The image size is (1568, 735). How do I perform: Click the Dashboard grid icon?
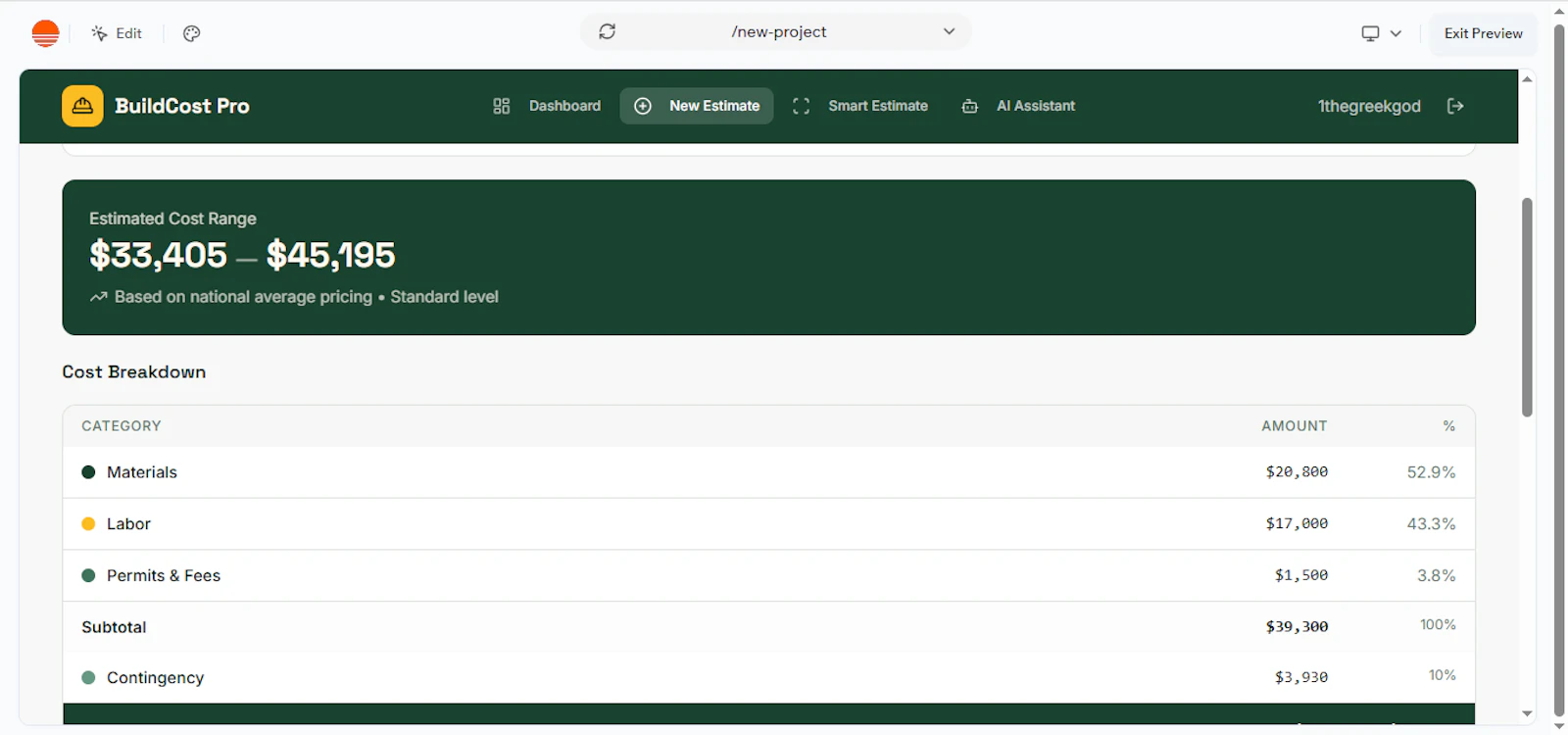502,106
